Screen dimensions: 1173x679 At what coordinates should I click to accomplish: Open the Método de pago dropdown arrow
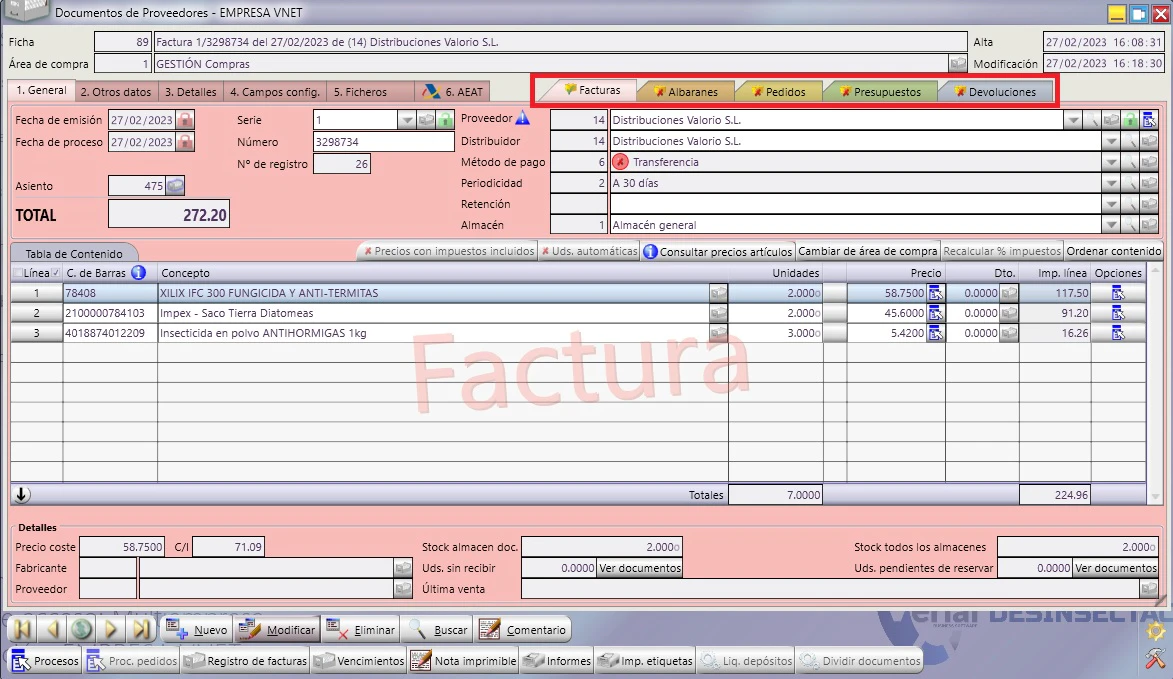[x=1111, y=162]
